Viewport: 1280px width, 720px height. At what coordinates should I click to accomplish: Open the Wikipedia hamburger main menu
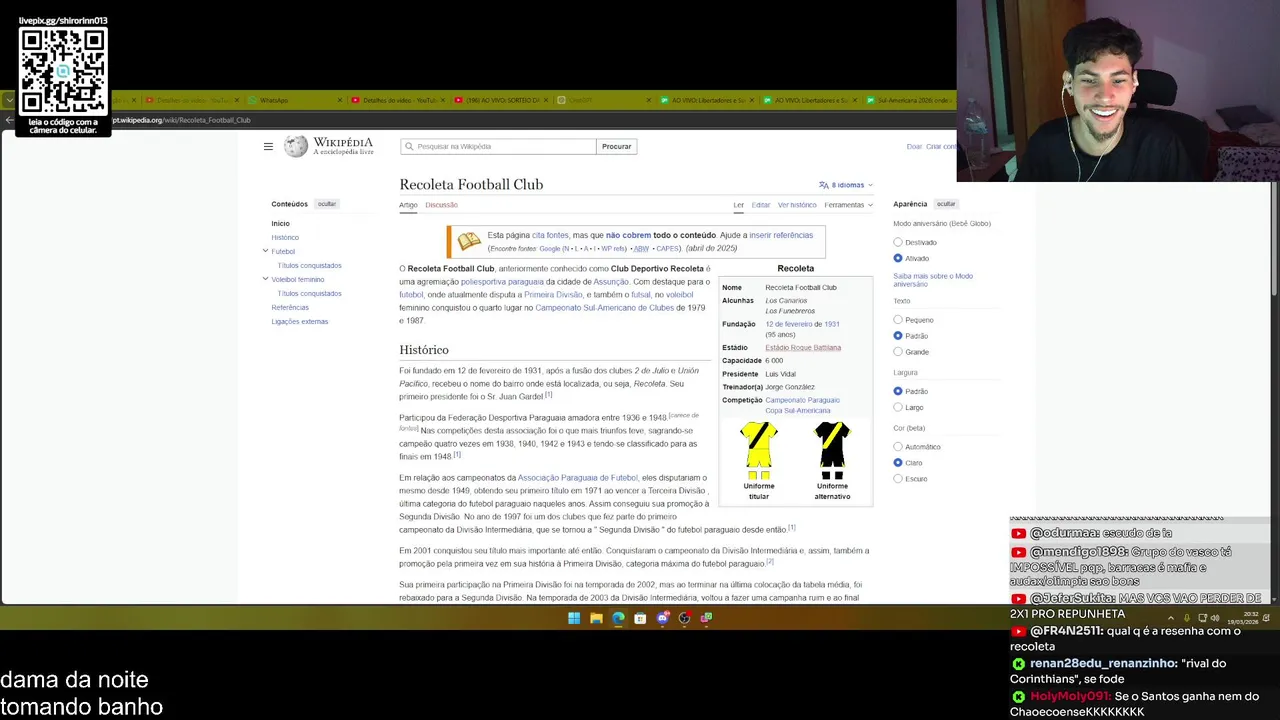268,146
